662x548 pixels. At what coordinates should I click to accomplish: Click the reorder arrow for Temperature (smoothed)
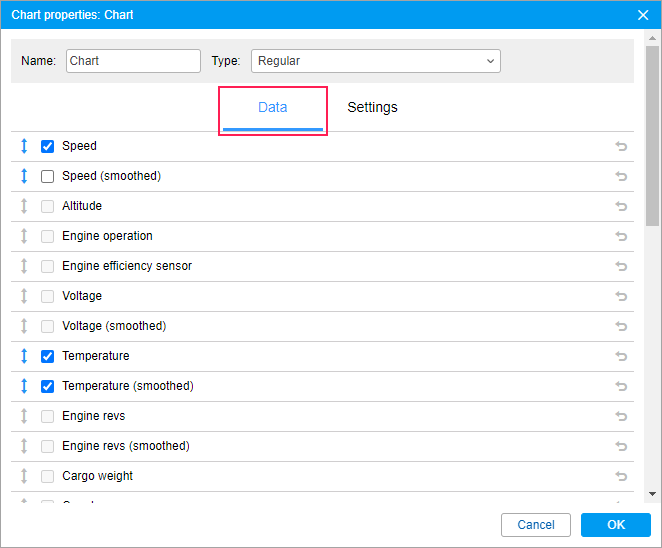click(x=24, y=386)
